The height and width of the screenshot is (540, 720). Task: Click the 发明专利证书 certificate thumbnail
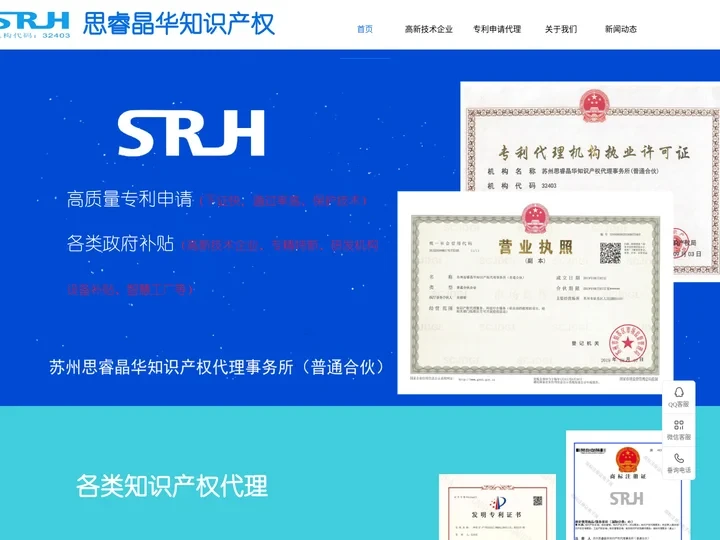click(497, 507)
